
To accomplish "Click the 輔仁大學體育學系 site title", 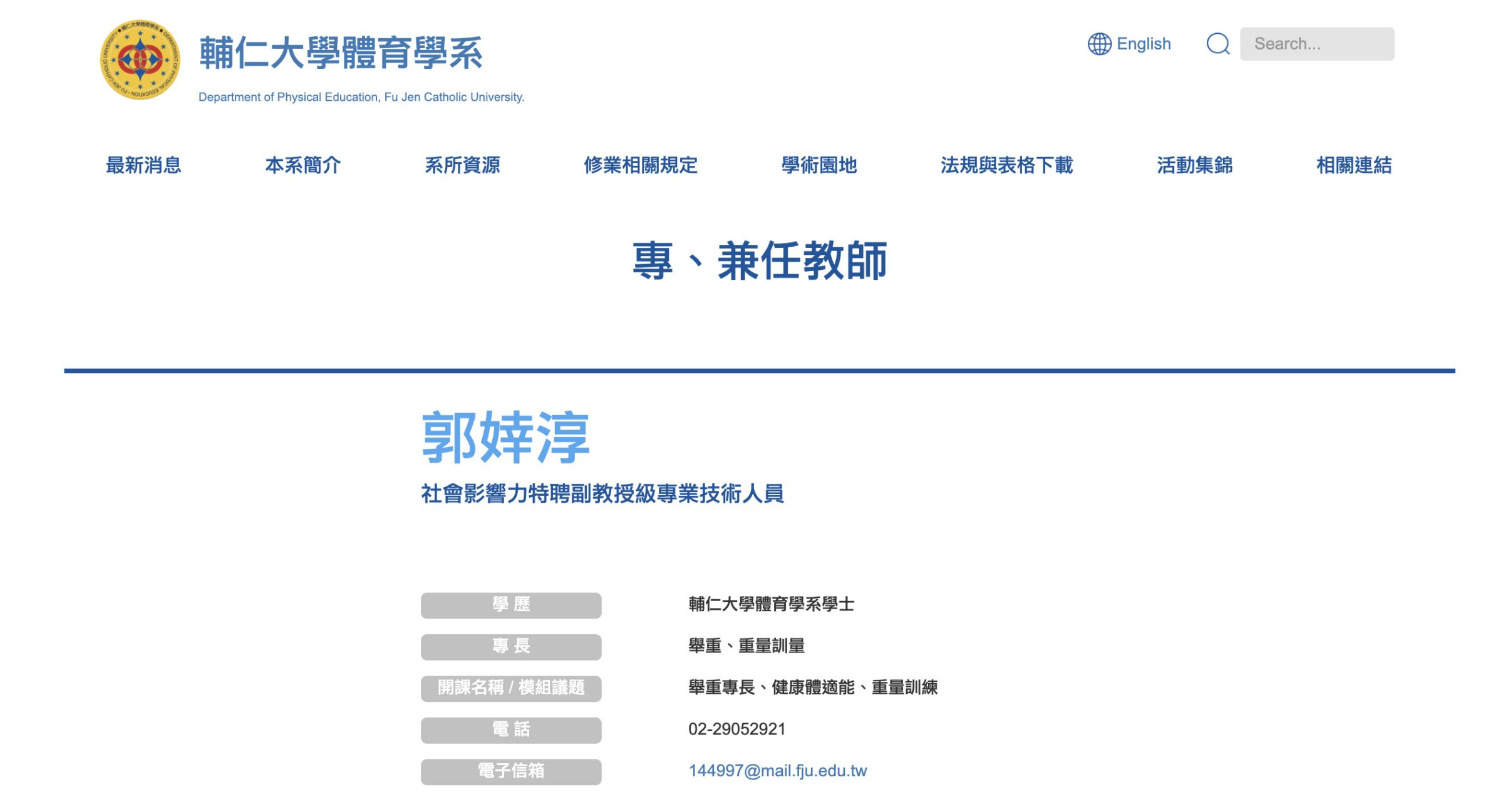I will pos(341,53).
